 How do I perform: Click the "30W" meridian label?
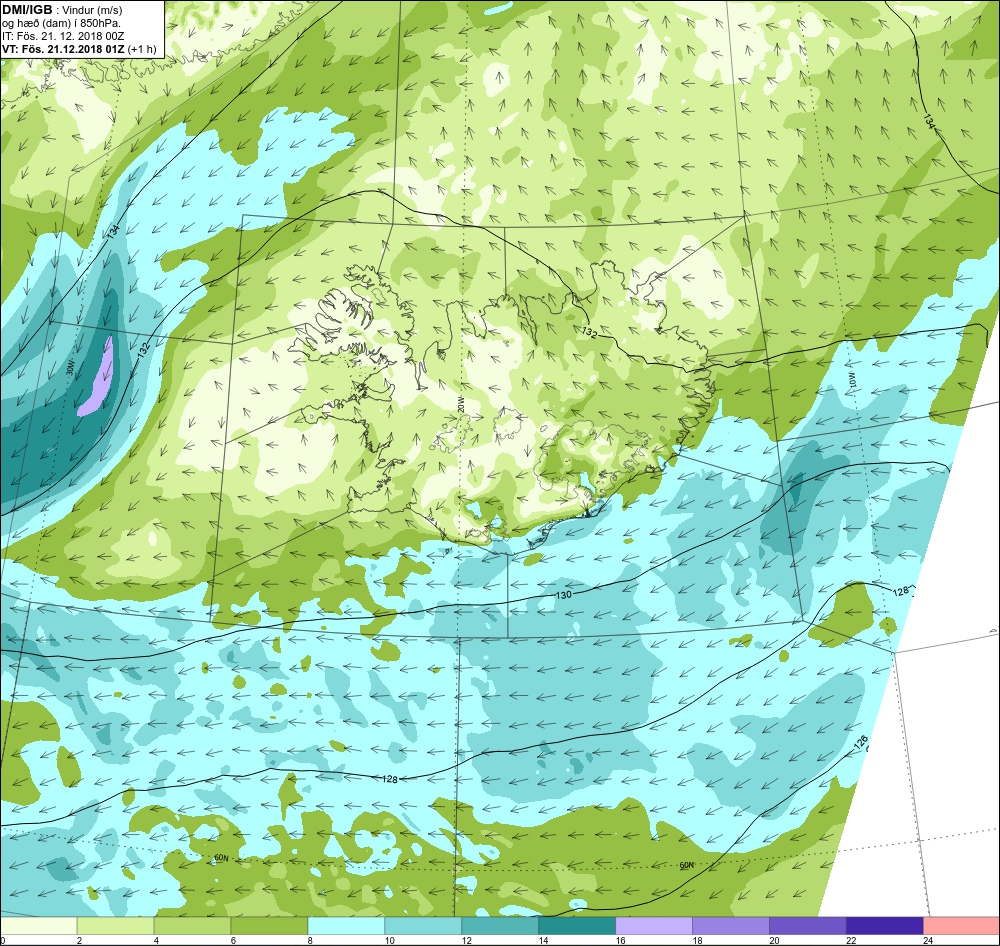coord(71,368)
